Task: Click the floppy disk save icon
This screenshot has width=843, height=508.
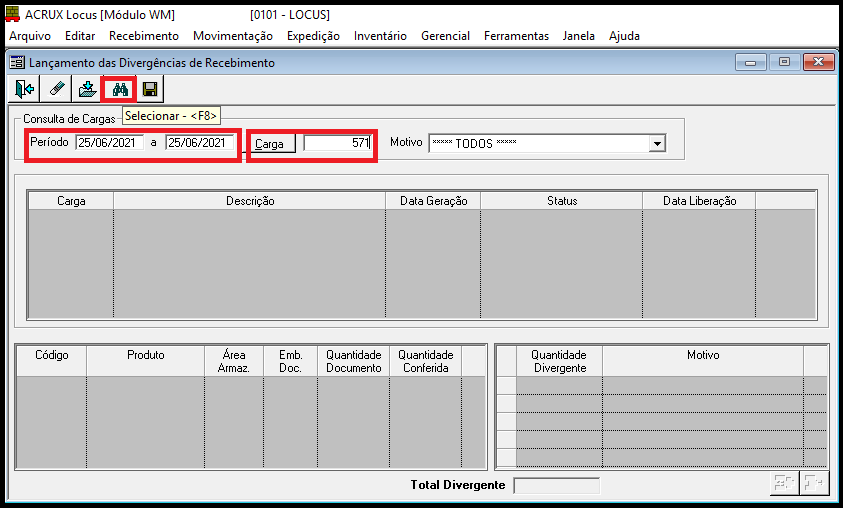Action: click(150, 90)
